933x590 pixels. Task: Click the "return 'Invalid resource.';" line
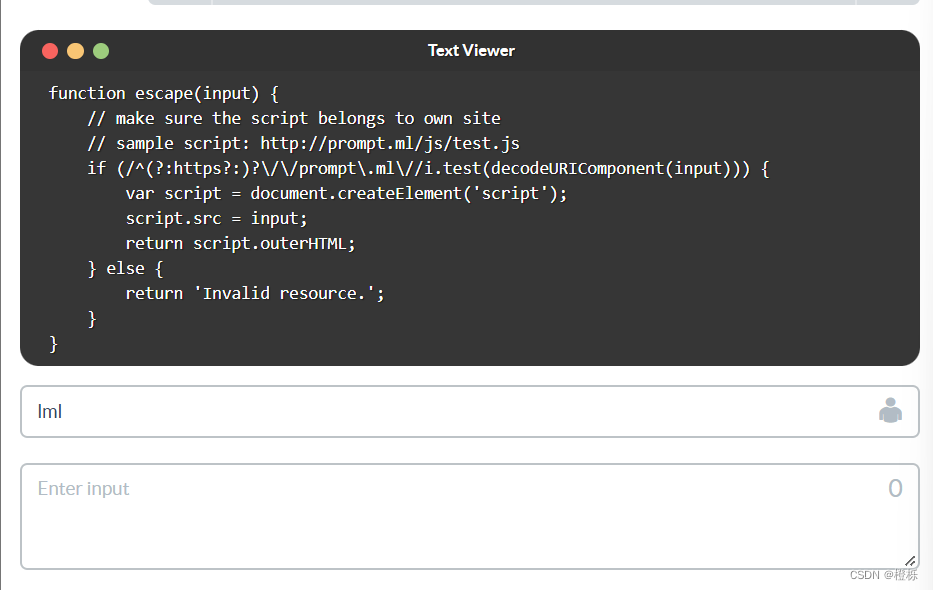pyautogui.click(x=255, y=293)
